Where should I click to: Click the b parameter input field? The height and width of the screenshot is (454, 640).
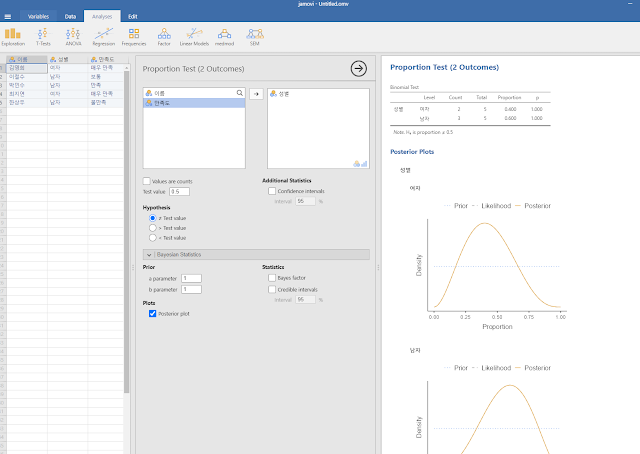pyautogui.click(x=191, y=289)
